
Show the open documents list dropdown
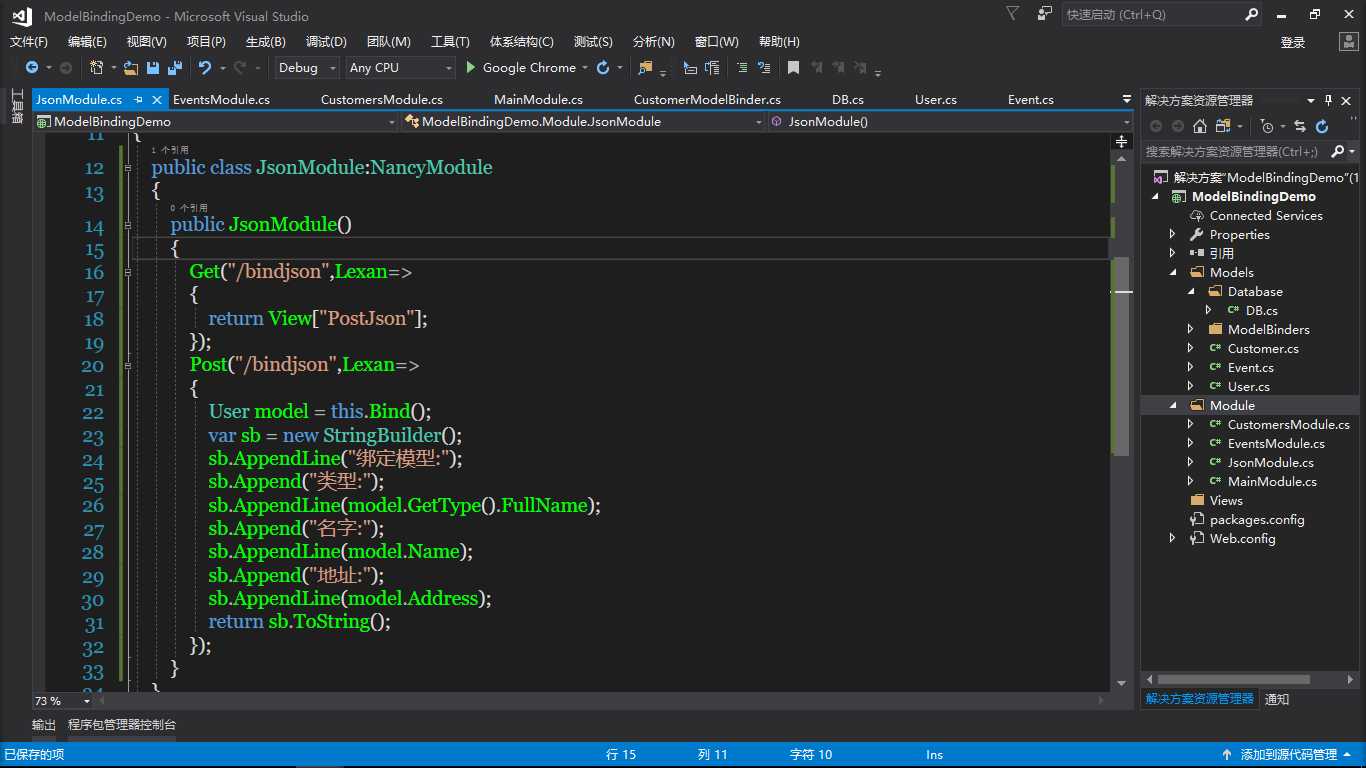[x=1127, y=99]
